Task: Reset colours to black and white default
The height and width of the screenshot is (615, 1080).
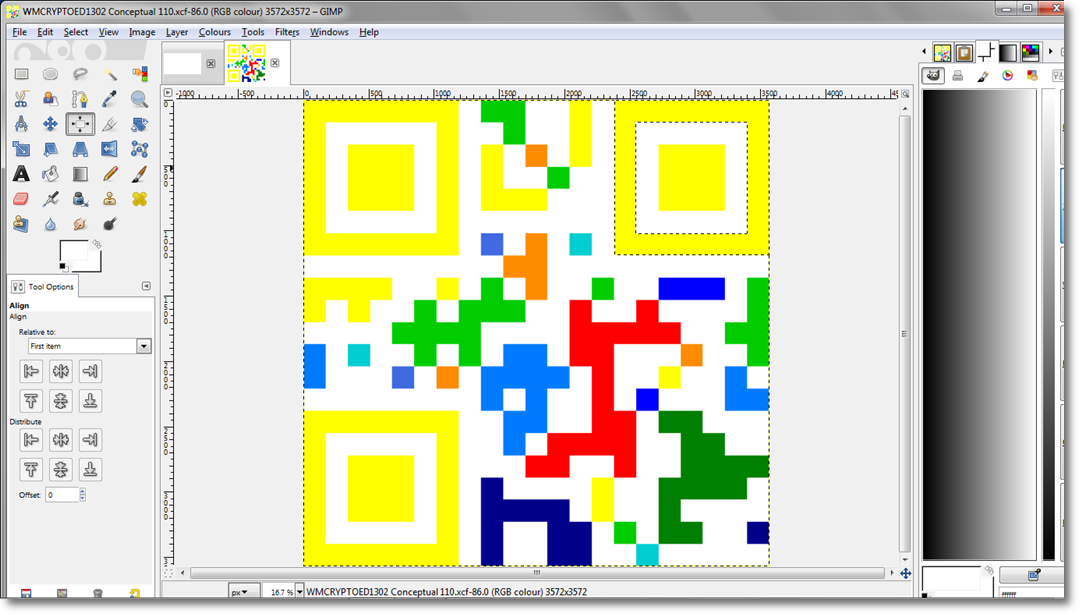Action: click(x=63, y=267)
